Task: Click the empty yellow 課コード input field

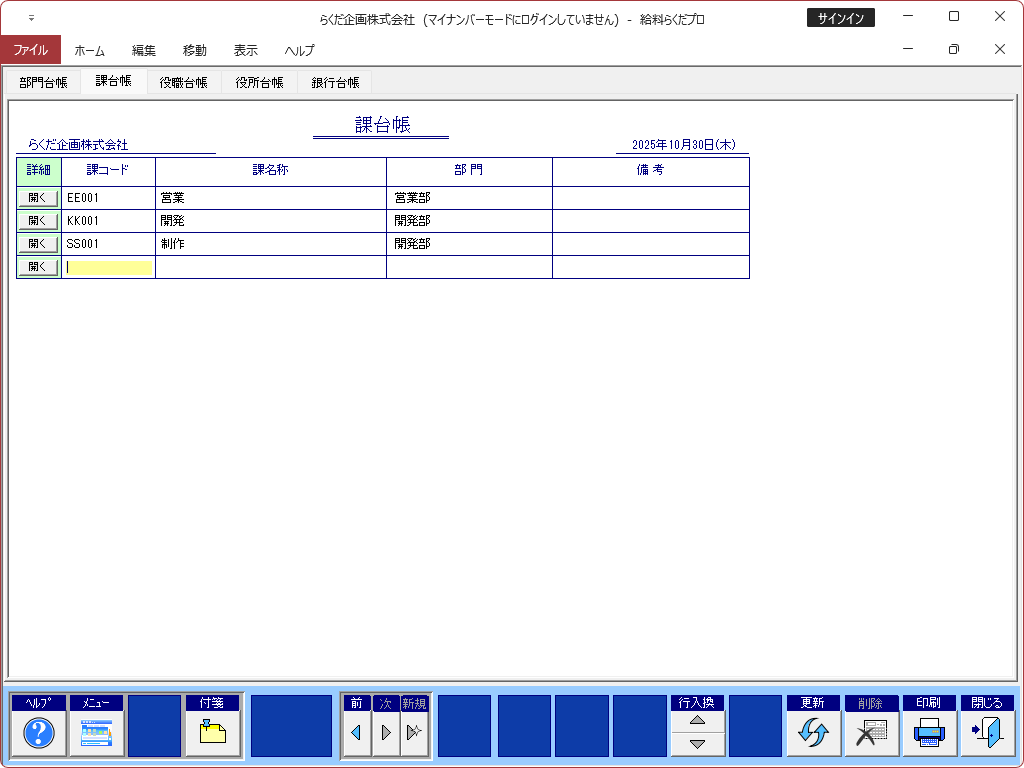Action: 109,267
